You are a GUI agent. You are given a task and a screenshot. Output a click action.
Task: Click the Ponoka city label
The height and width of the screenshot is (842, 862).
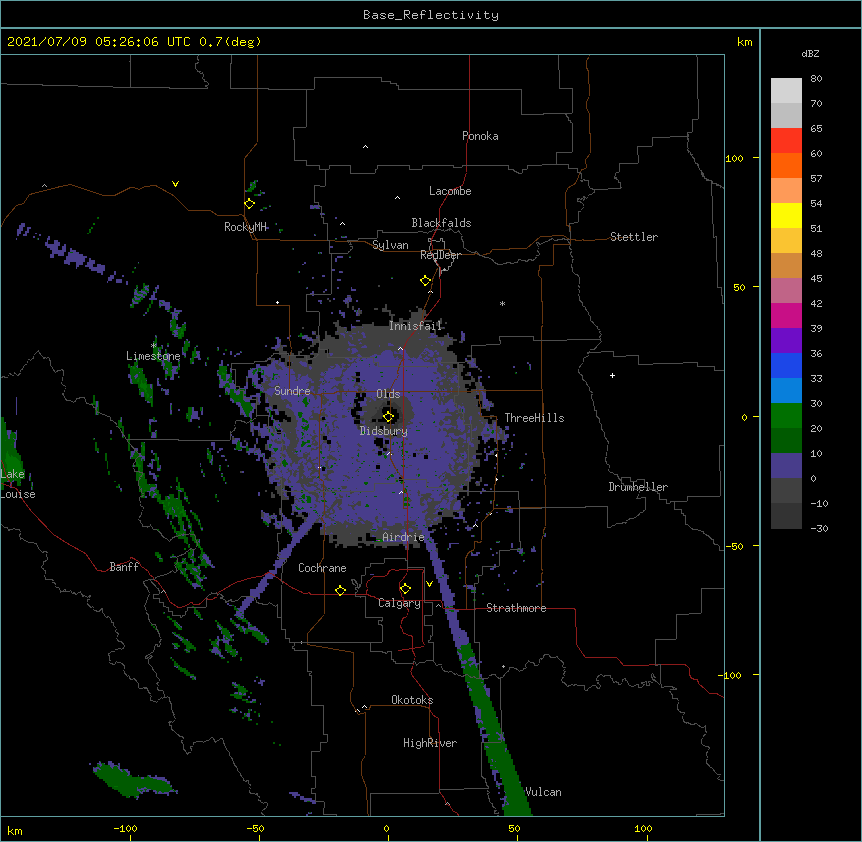click(480, 136)
